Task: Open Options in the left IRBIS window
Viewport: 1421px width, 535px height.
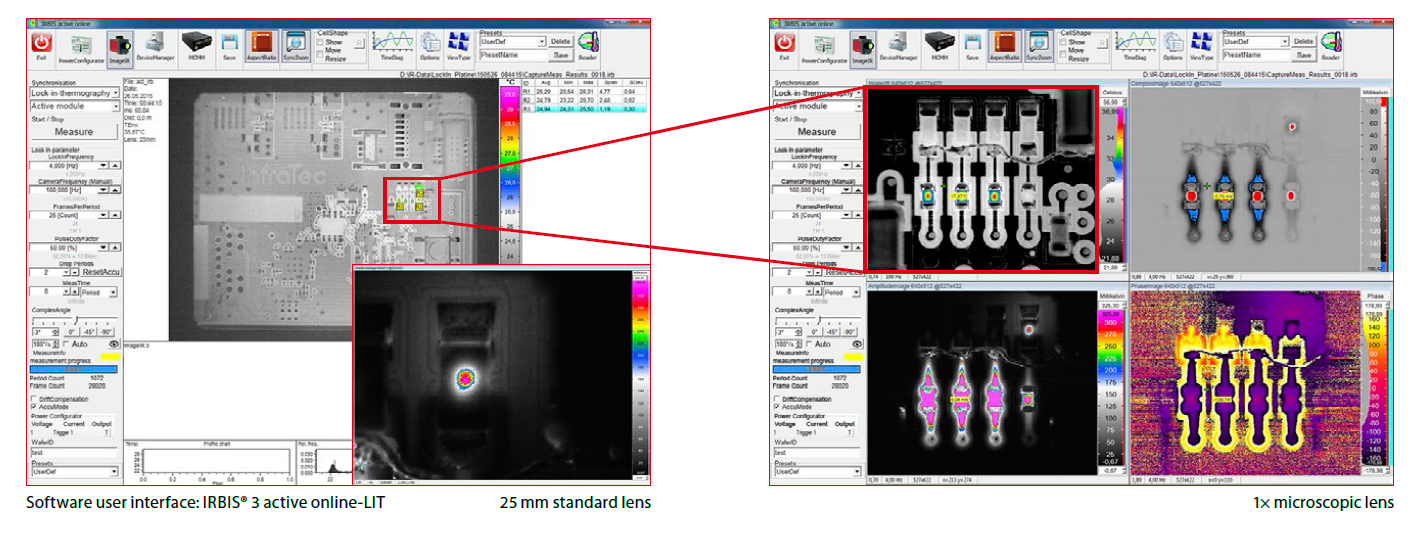Action: click(431, 46)
